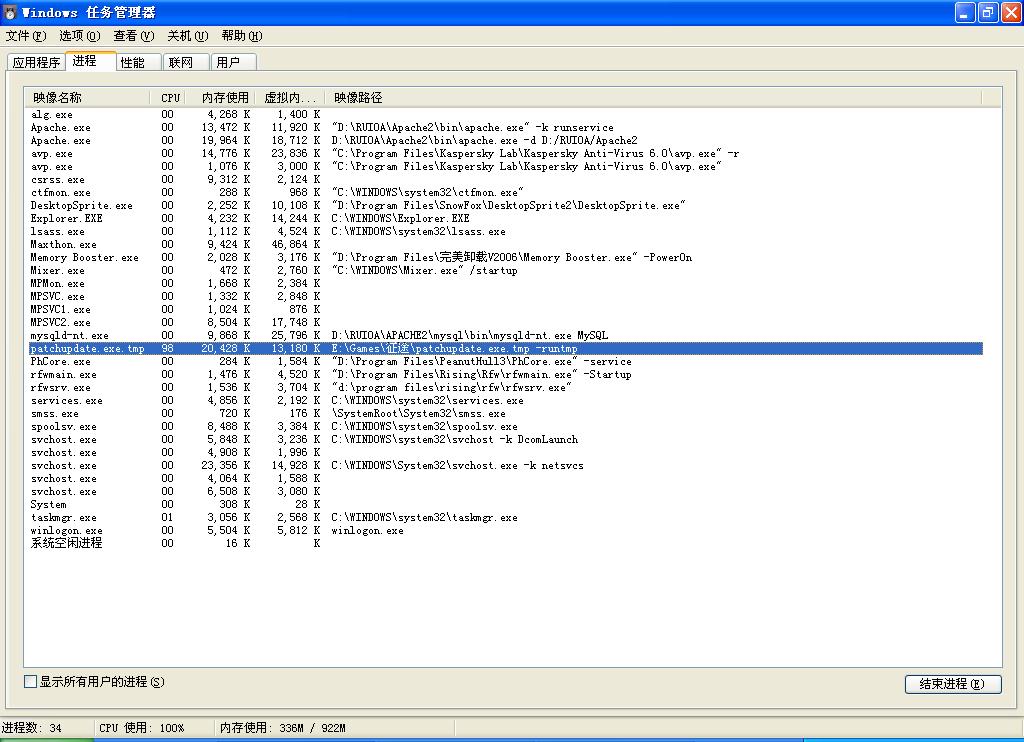The height and width of the screenshot is (742, 1024).
Task: Click the Kaspersky avp.exe -r path text
Action: [536, 153]
